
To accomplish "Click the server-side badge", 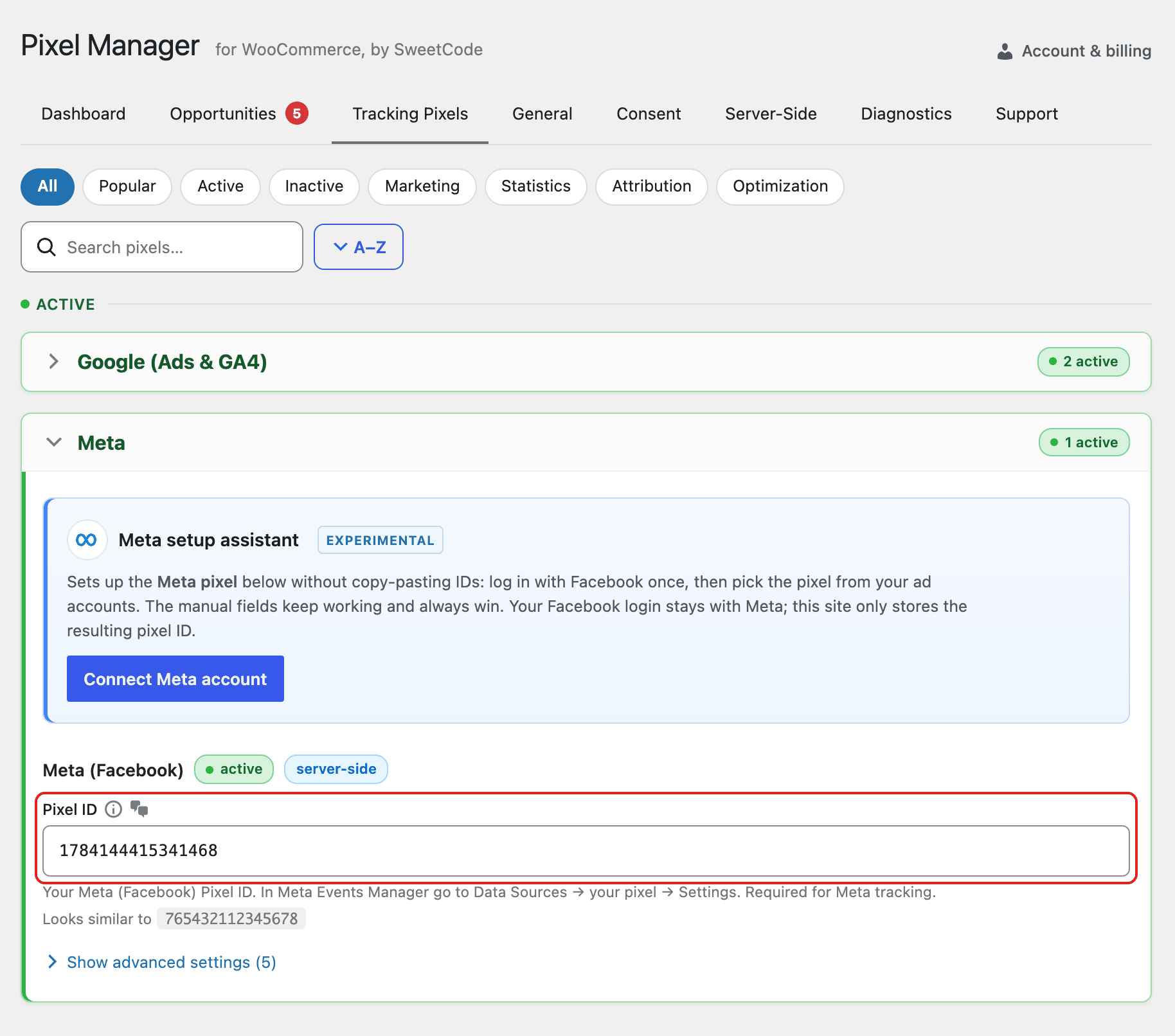I will [x=336, y=769].
